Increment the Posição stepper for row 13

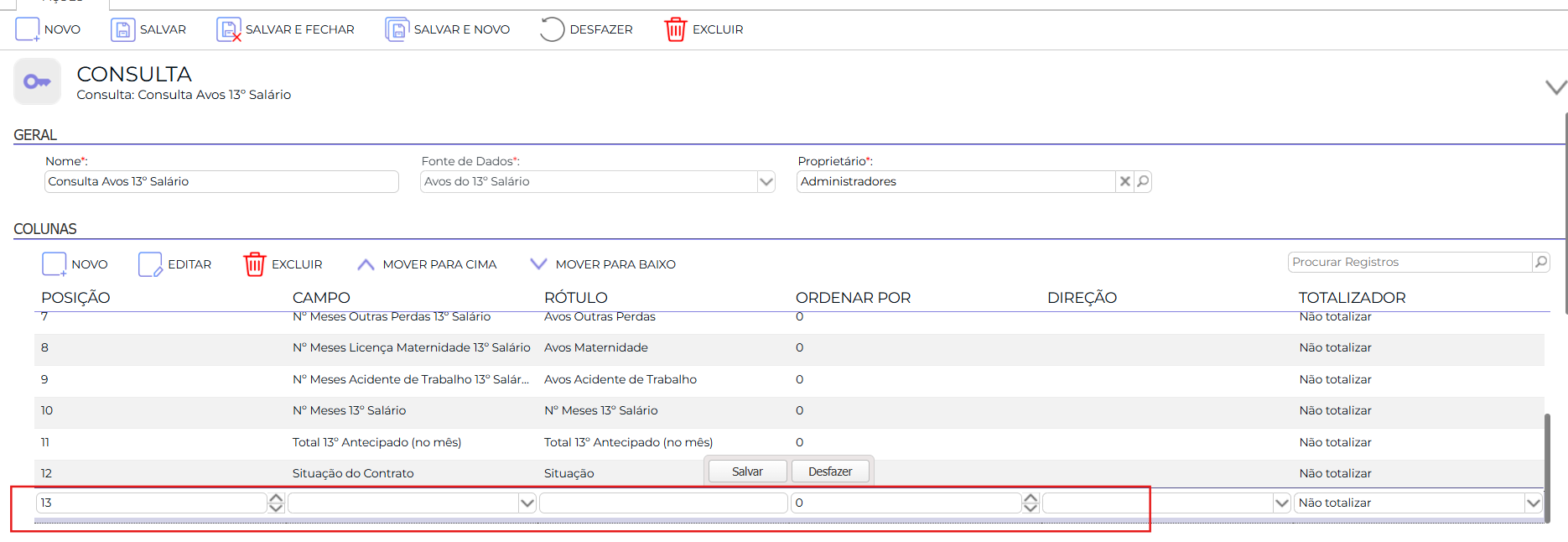(x=276, y=498)
